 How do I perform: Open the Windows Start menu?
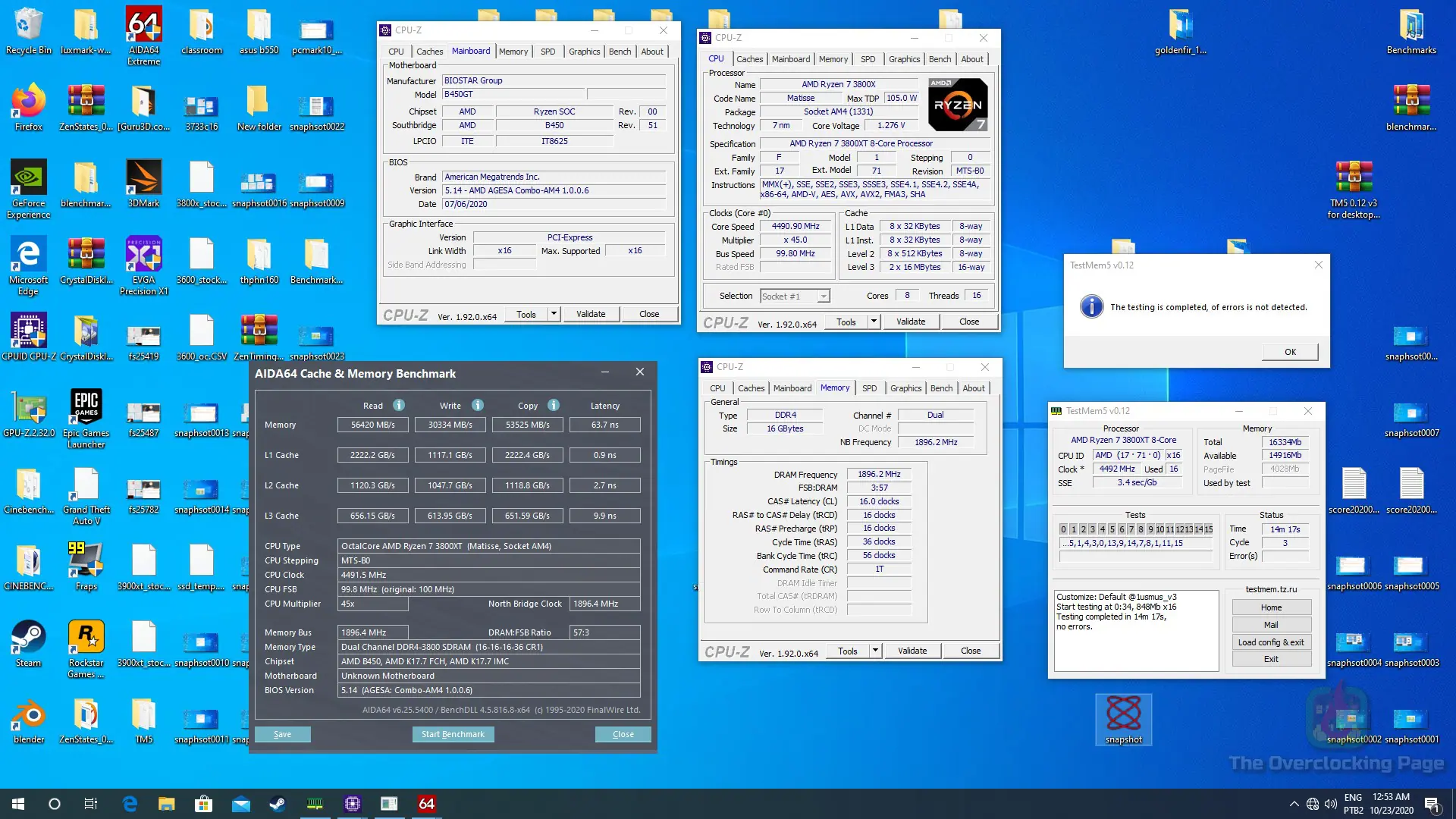click(18, 804)
